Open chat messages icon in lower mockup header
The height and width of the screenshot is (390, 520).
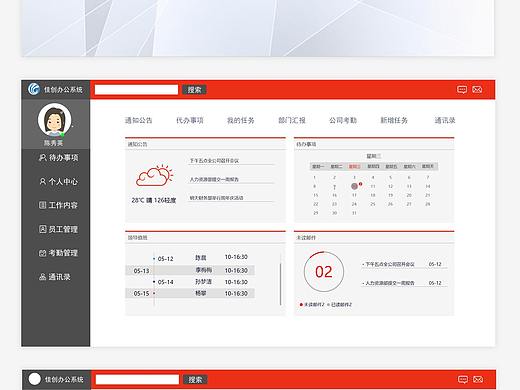[463, 379]
